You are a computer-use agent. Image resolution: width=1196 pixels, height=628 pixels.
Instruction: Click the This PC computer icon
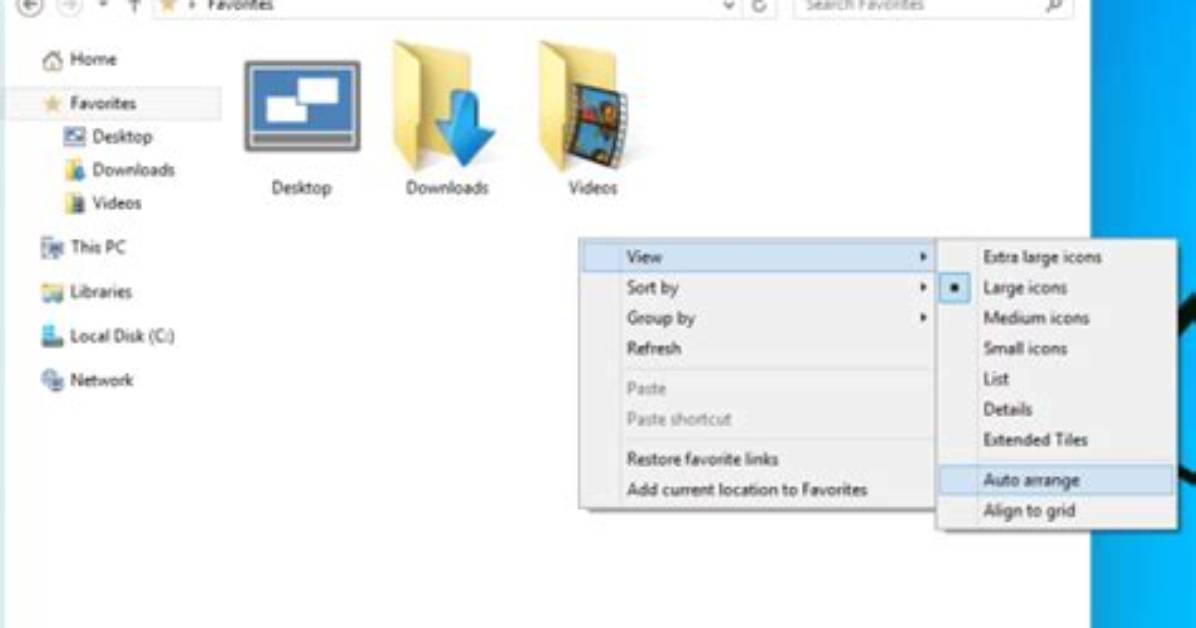pos(52,248)
